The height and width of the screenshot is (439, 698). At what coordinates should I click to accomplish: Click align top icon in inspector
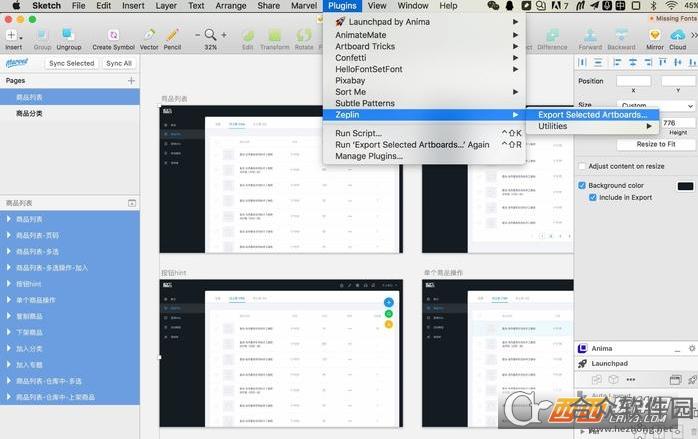(x=663, y=62)
